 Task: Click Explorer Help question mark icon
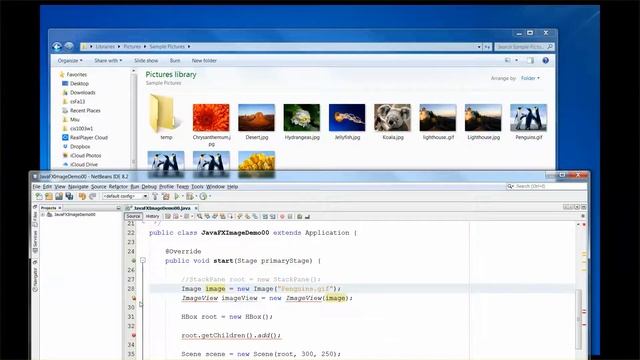545,60
